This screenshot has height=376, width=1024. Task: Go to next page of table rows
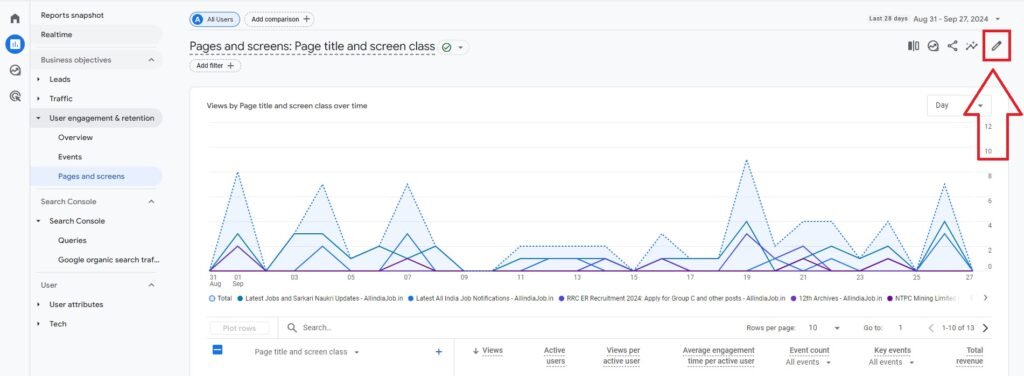tap(985, 328)
